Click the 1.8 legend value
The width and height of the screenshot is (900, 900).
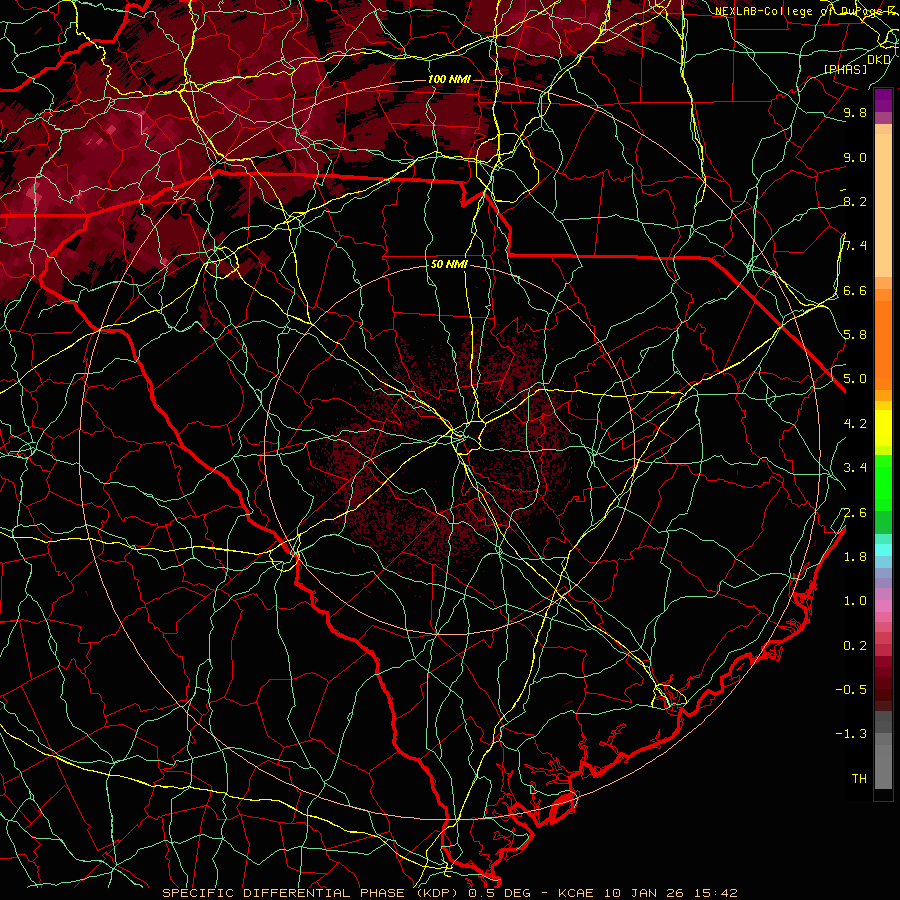click(x=855, y=557)
